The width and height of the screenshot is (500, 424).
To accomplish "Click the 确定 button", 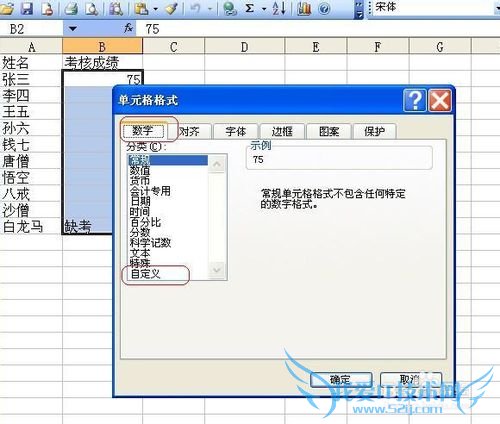I will [x=341, y=379].
